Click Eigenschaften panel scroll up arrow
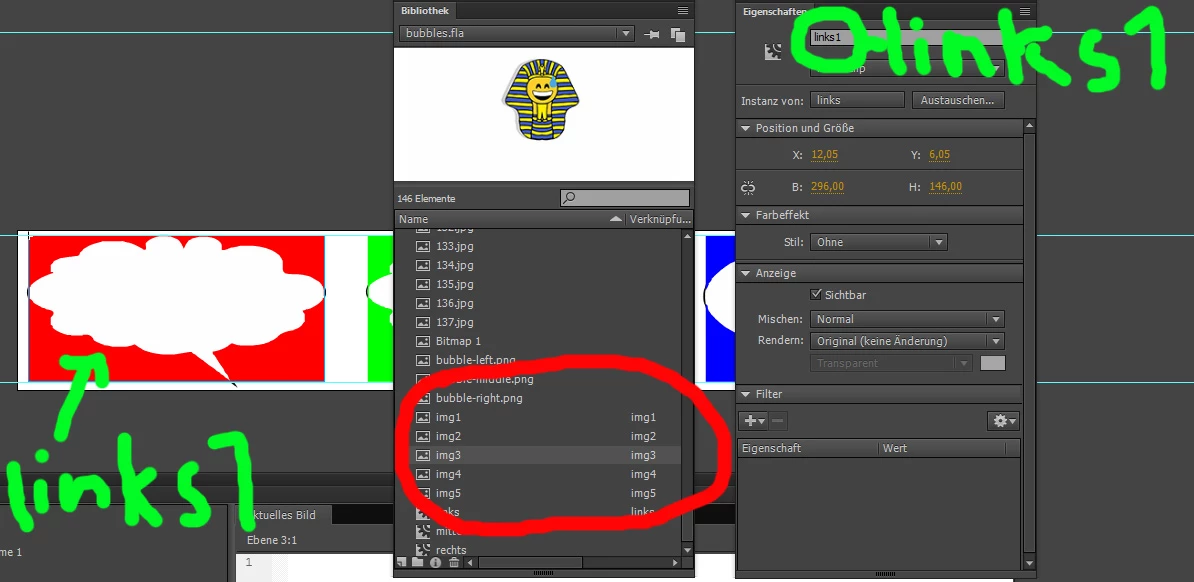The height and width of the screenshot is (582, 1194). [1030, 126]
